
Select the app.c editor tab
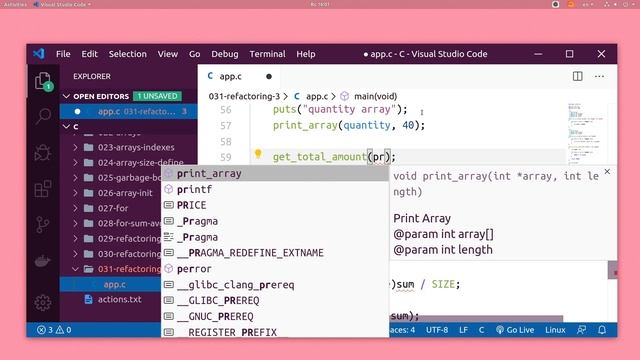tap(239, 76)
